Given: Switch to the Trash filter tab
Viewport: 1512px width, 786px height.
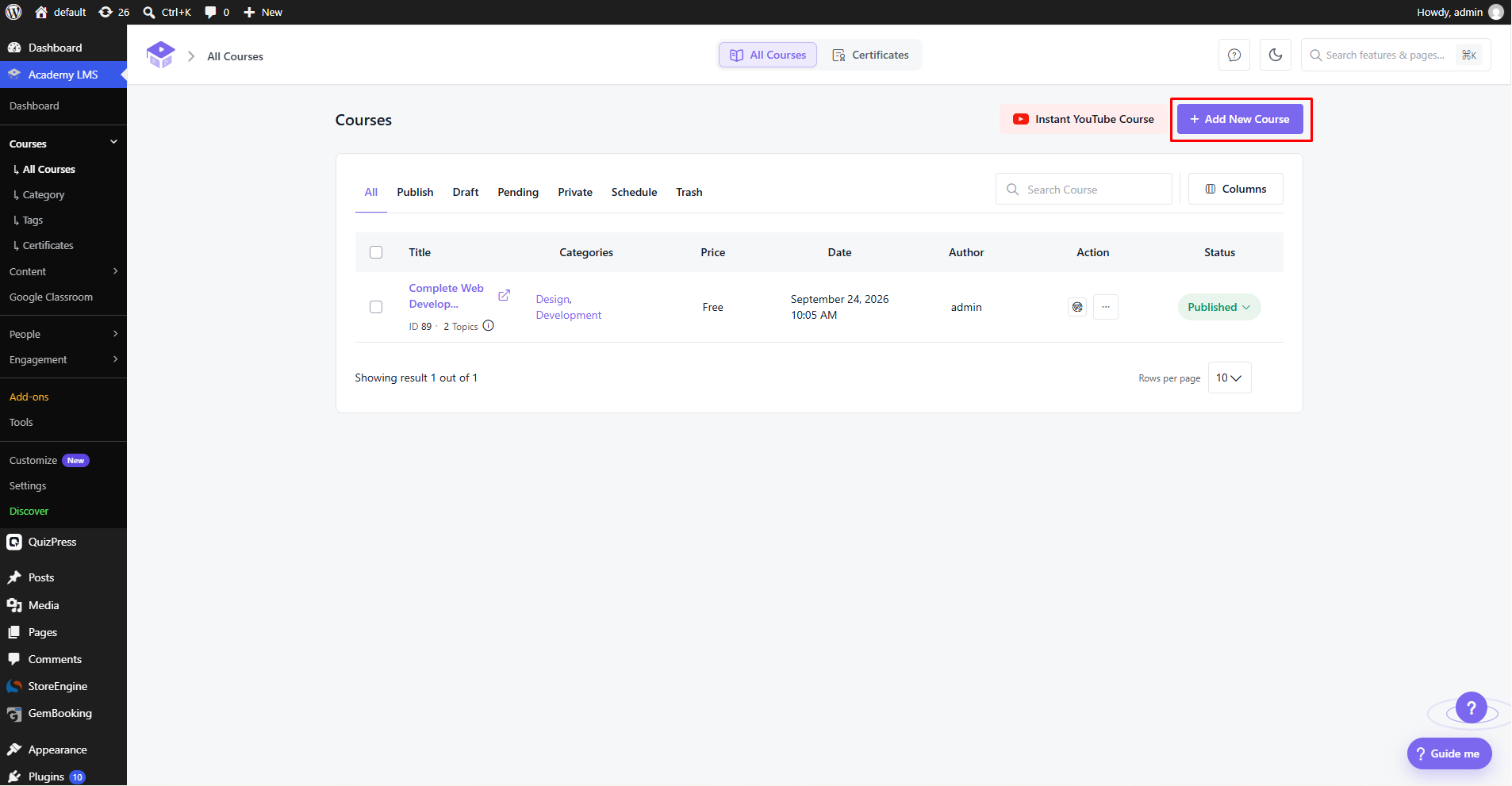Looking at the screenshot, I should (x=689, y=192).
